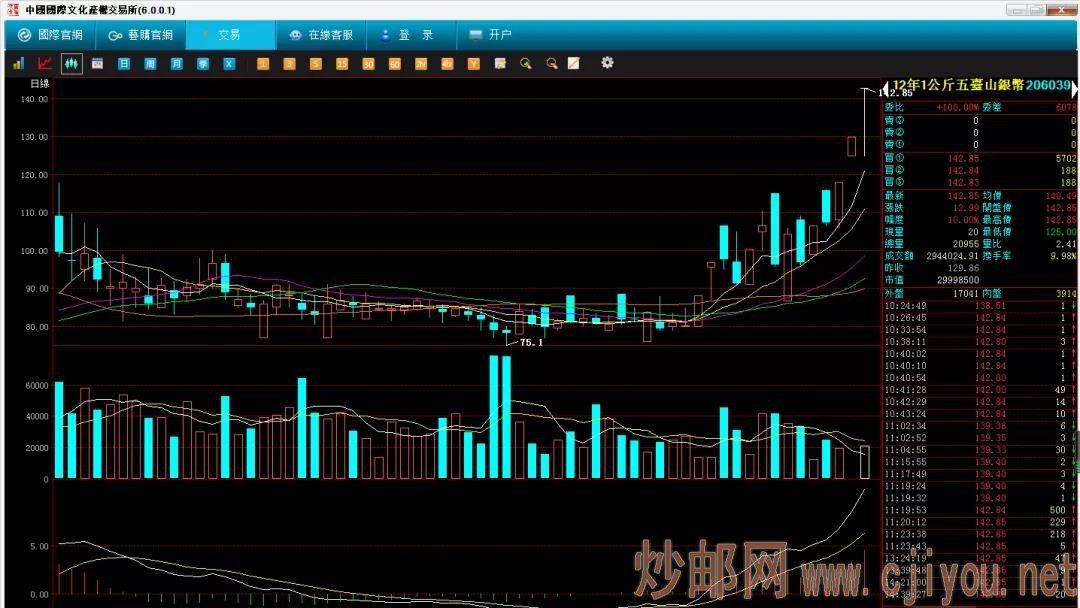
Task: Show the red line chart view
Action: click(45, 63)
